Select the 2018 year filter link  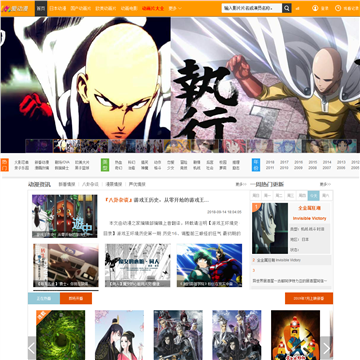(270, 162)
